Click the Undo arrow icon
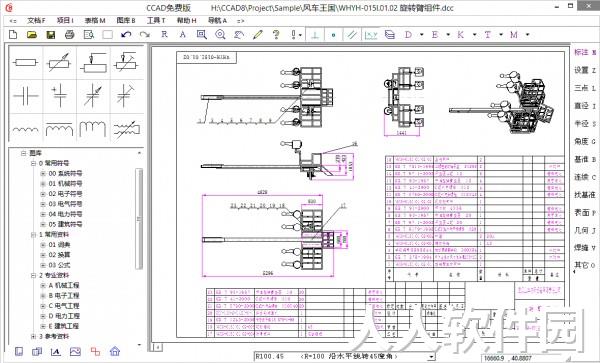 click(x=126, y=35)
